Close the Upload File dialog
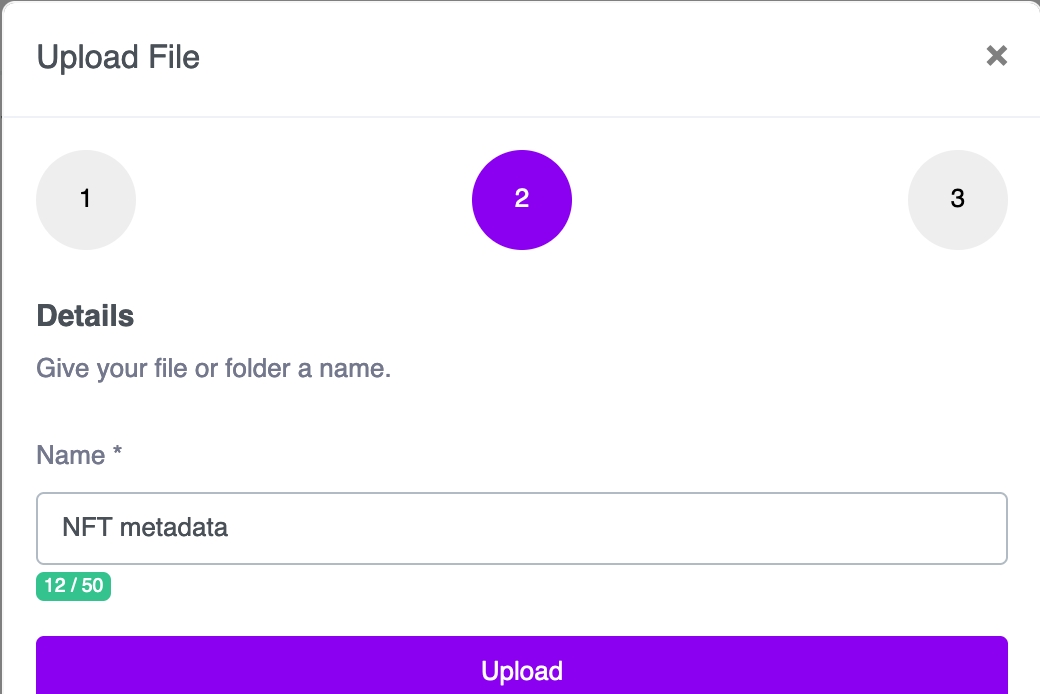 pyautogui.click(x=996, y=56)
